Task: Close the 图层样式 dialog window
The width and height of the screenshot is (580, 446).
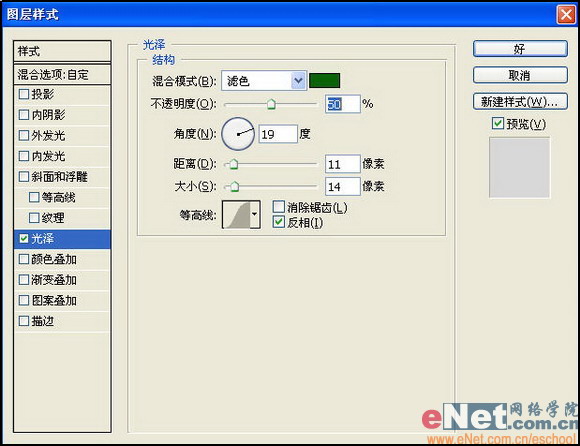Action: (566, 14)
